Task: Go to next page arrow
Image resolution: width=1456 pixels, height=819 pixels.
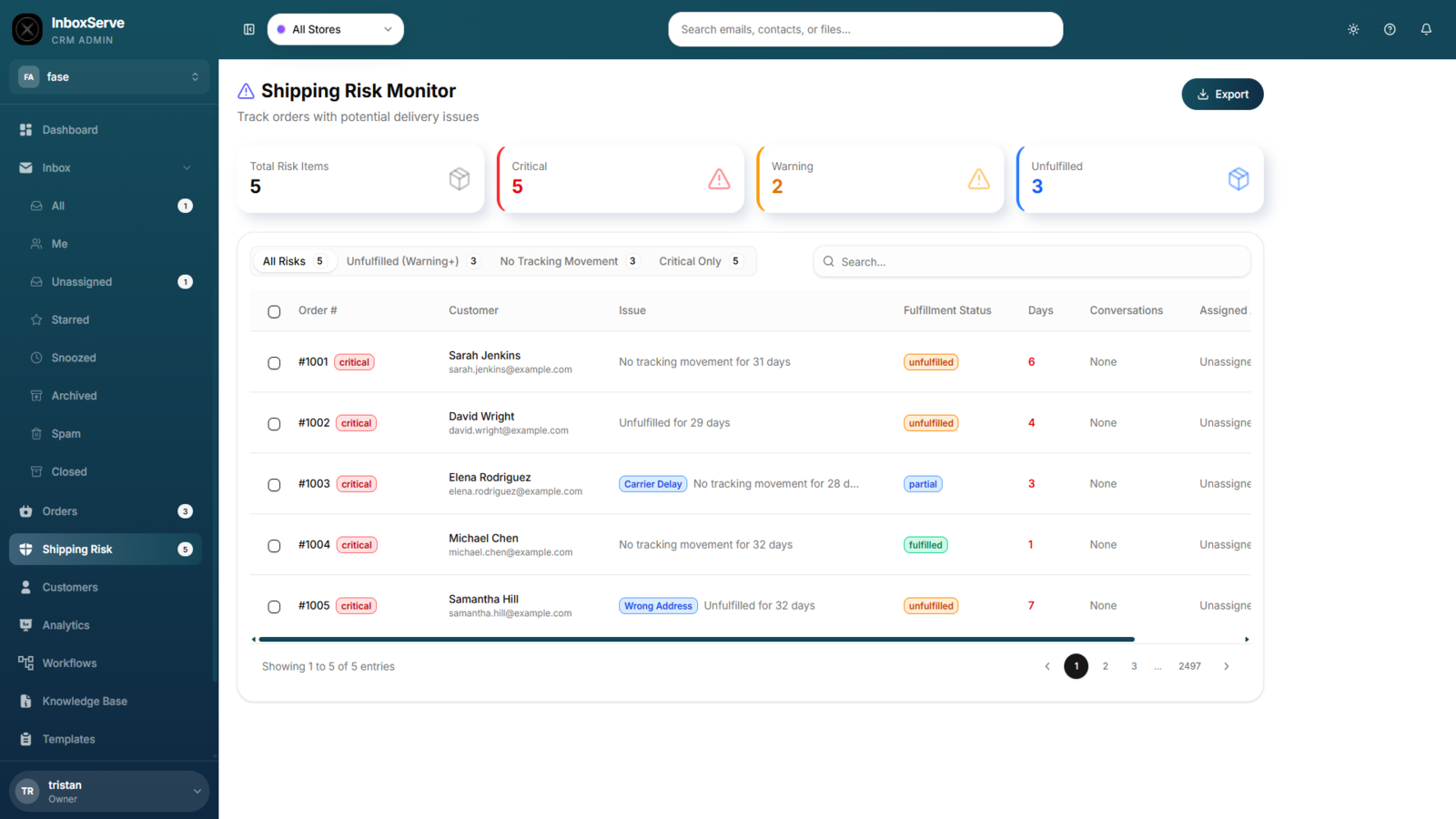Action: coord(1227,667)
